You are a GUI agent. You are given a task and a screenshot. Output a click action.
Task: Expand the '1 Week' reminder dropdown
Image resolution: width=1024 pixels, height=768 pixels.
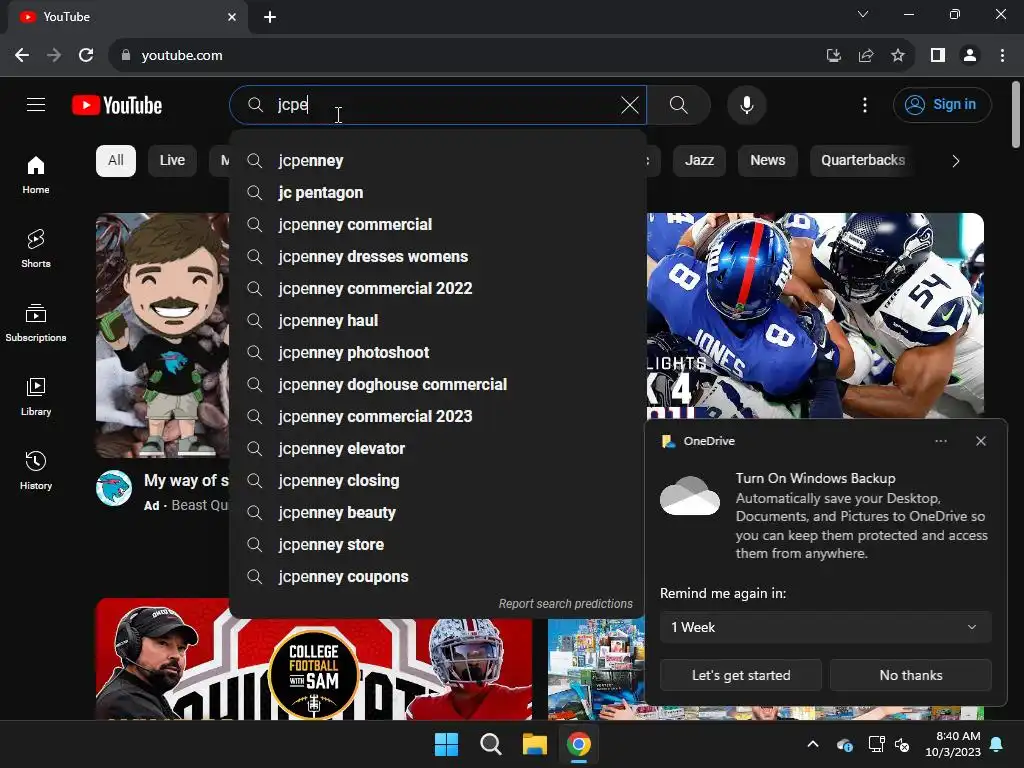(x=825, y=627)
